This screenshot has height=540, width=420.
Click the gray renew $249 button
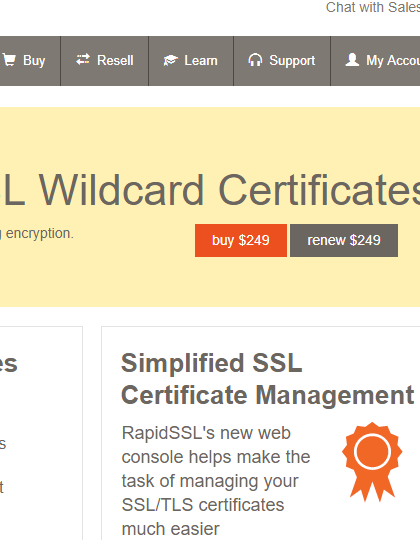coord(344,240)
